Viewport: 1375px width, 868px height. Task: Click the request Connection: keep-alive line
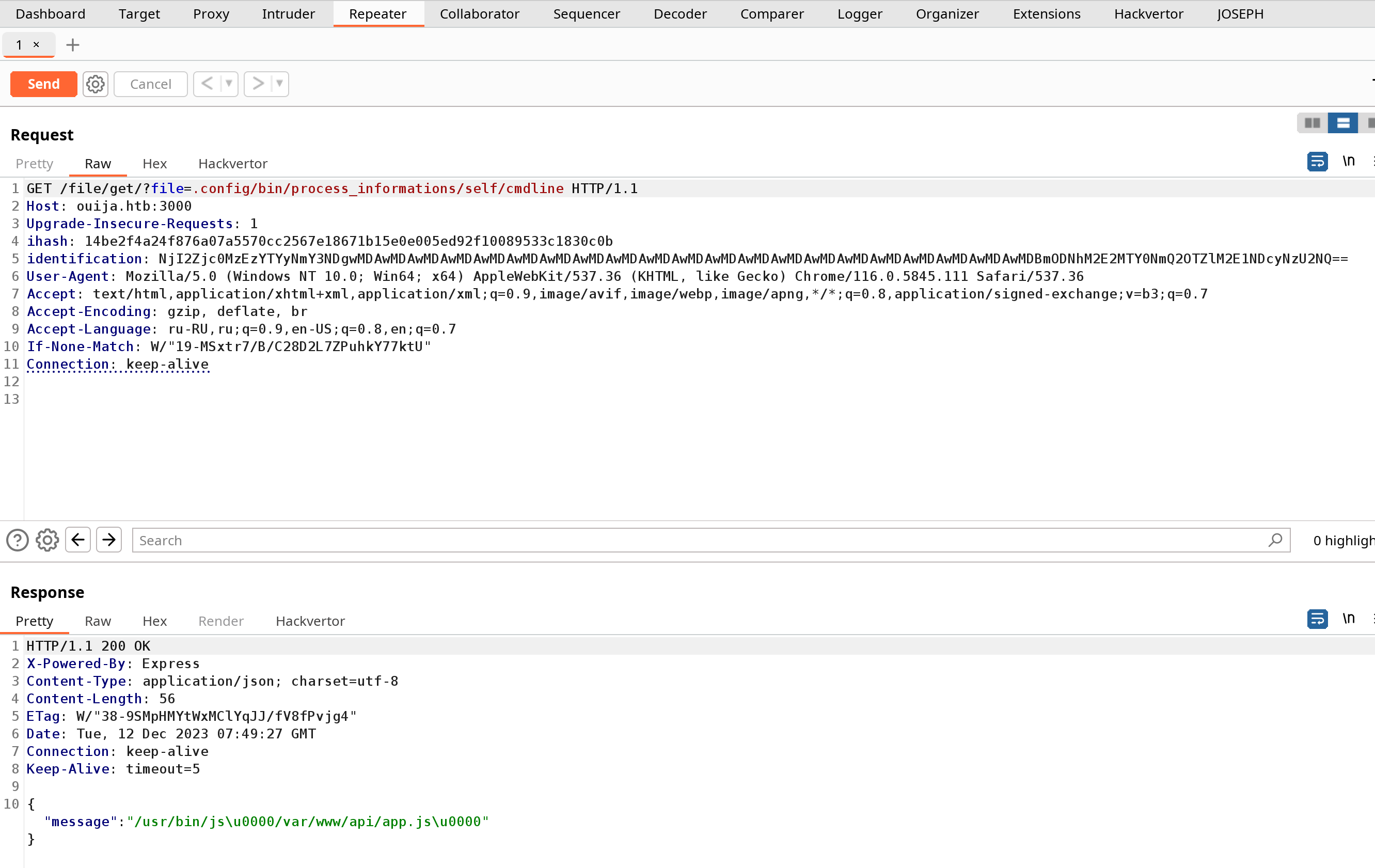(118, 365)
